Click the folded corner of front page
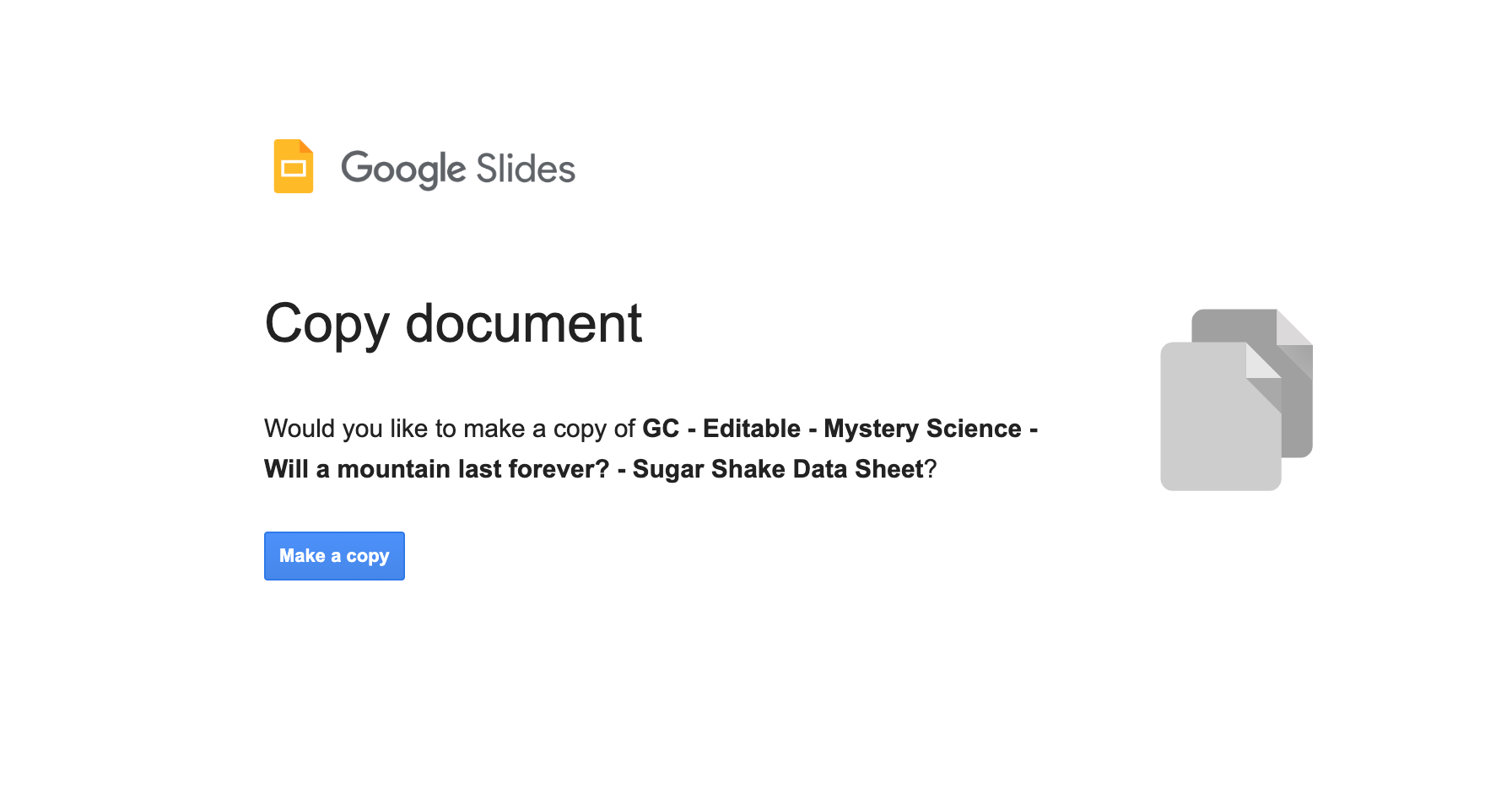Viewport: 1512px width, 810px height. (x=1264, y=360)
